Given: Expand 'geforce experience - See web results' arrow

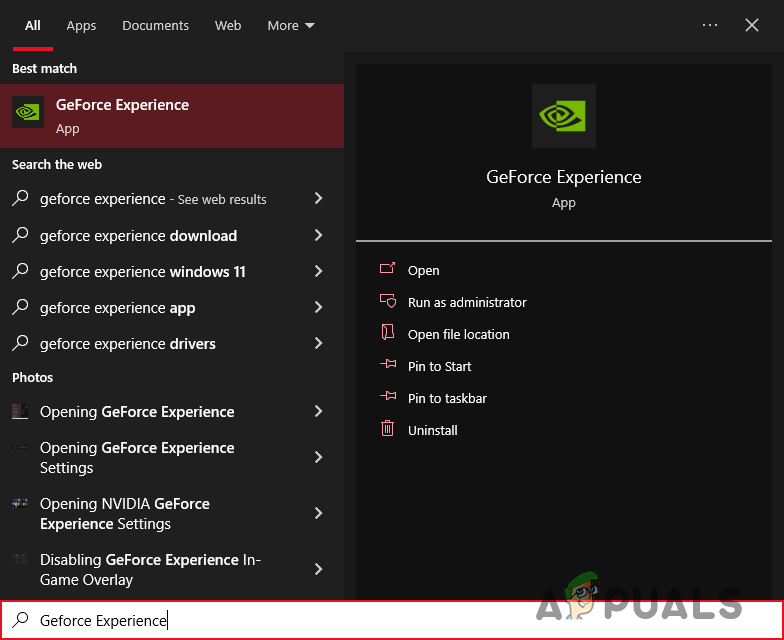Looking at the screenshot, I should pos(318,198).
